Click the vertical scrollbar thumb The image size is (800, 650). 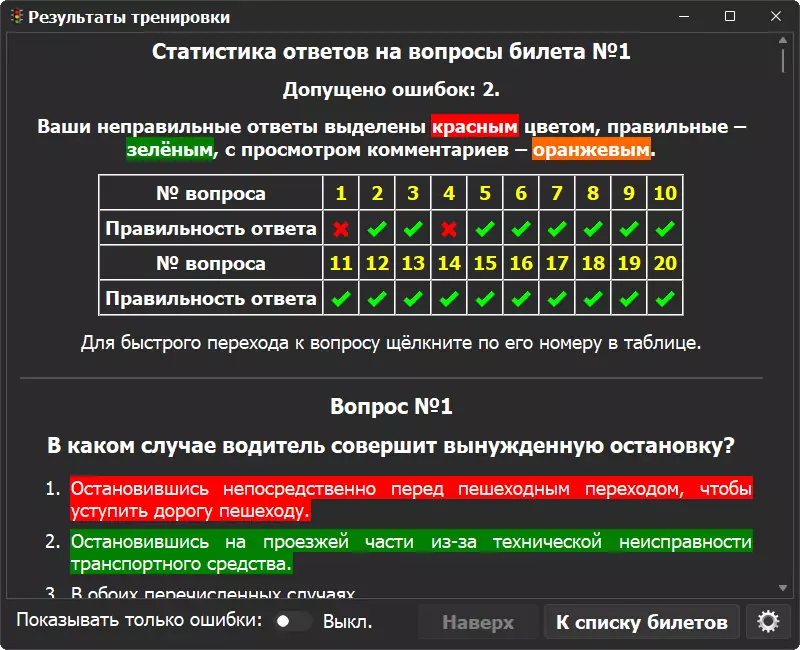783,60
